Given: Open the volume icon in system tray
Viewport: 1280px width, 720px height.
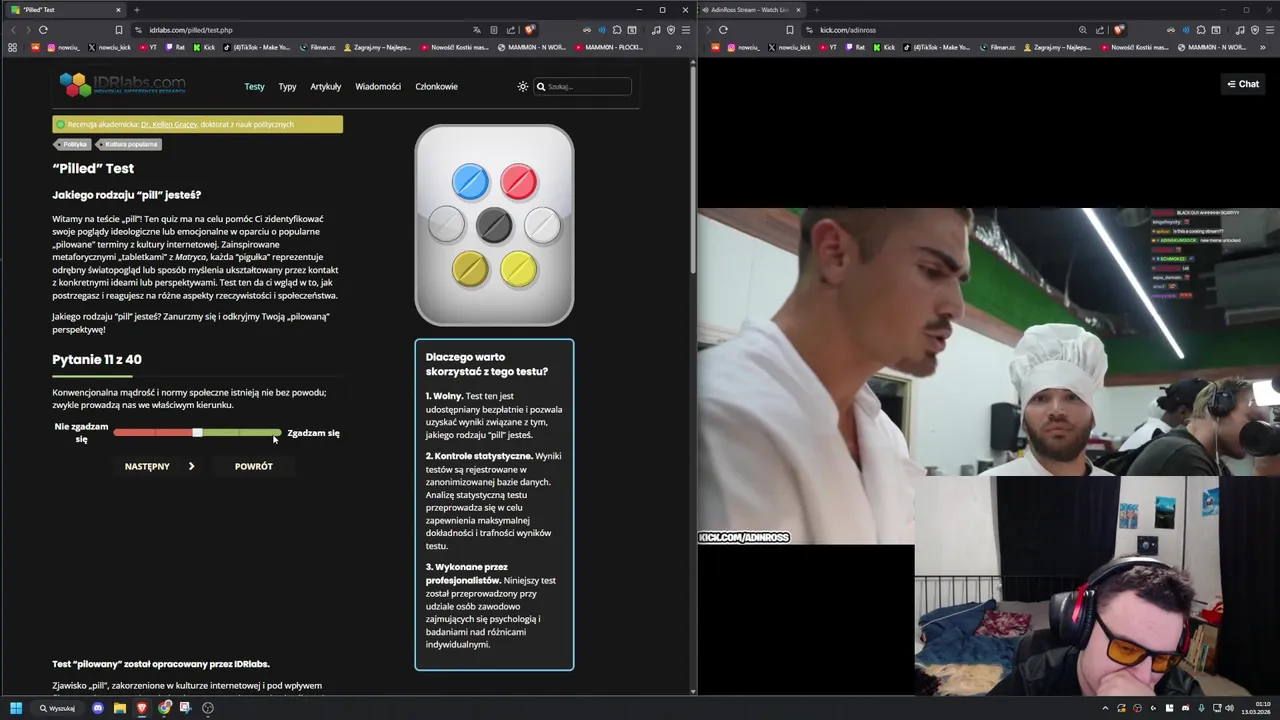Looking at the screenshot, I should click(1229, 708).
